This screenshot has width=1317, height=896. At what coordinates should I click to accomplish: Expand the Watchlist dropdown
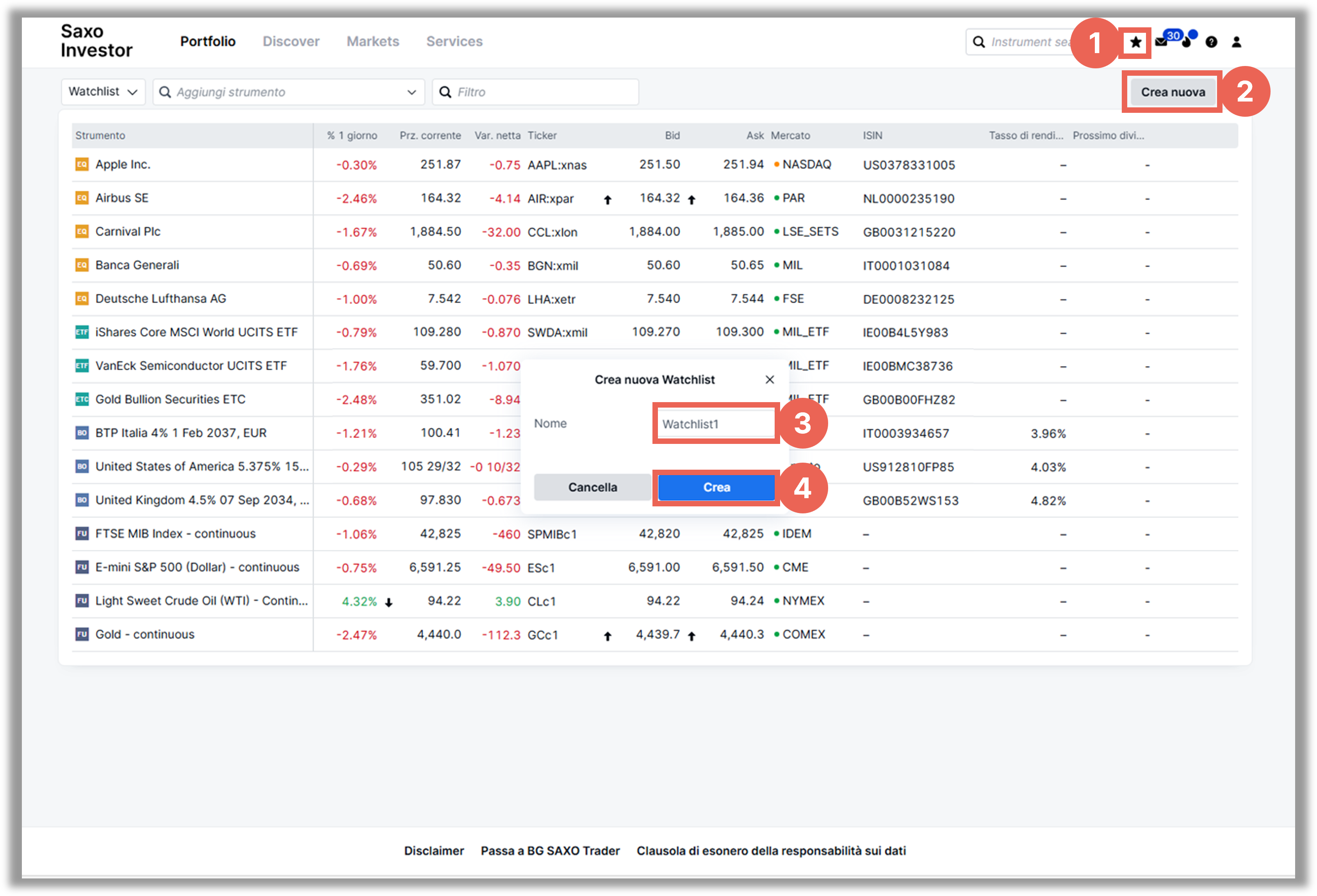tap(103, 92)
